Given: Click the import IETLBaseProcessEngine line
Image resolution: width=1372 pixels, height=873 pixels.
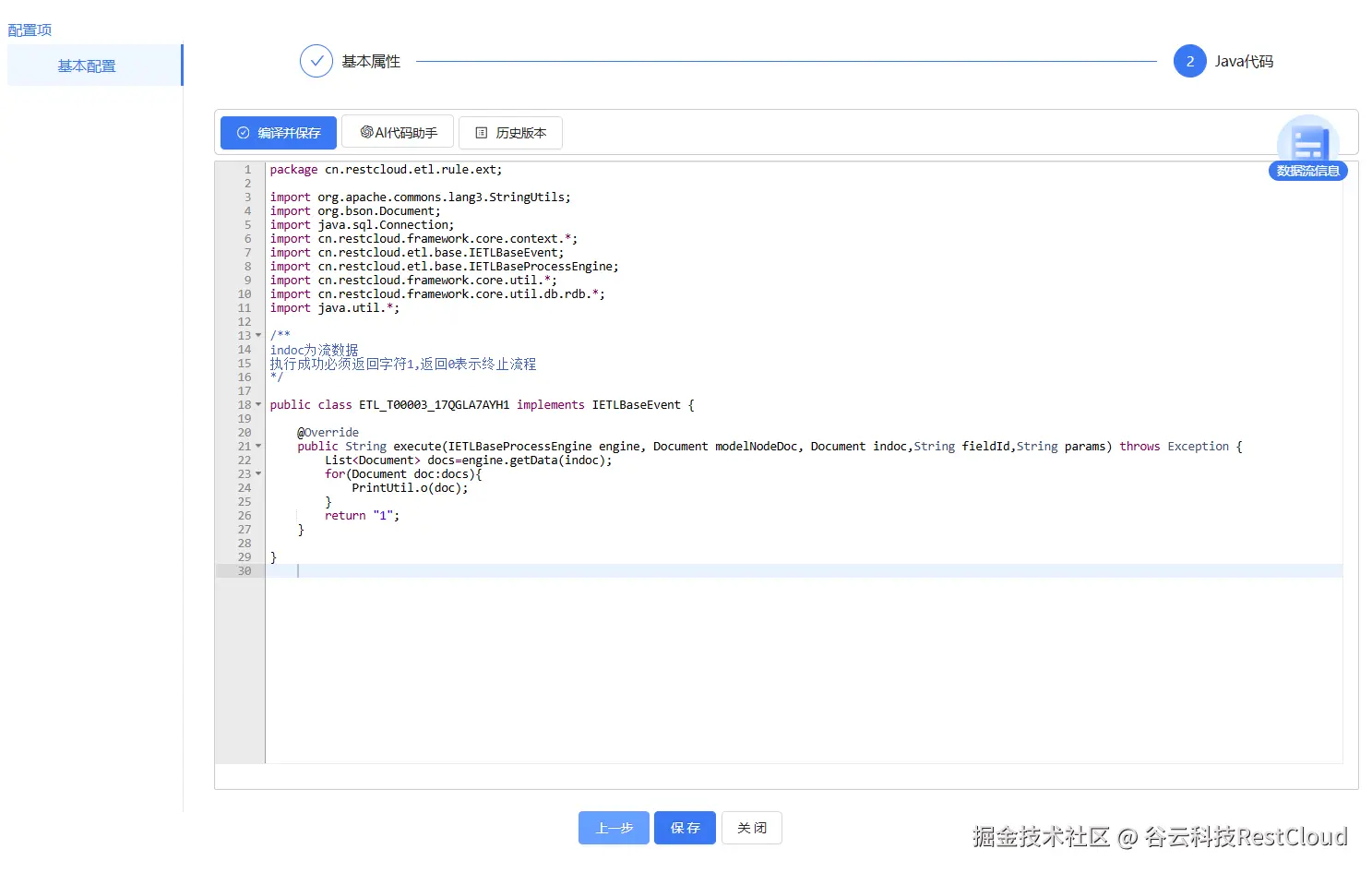Looking at the screenshot, I should pos(444,267).
